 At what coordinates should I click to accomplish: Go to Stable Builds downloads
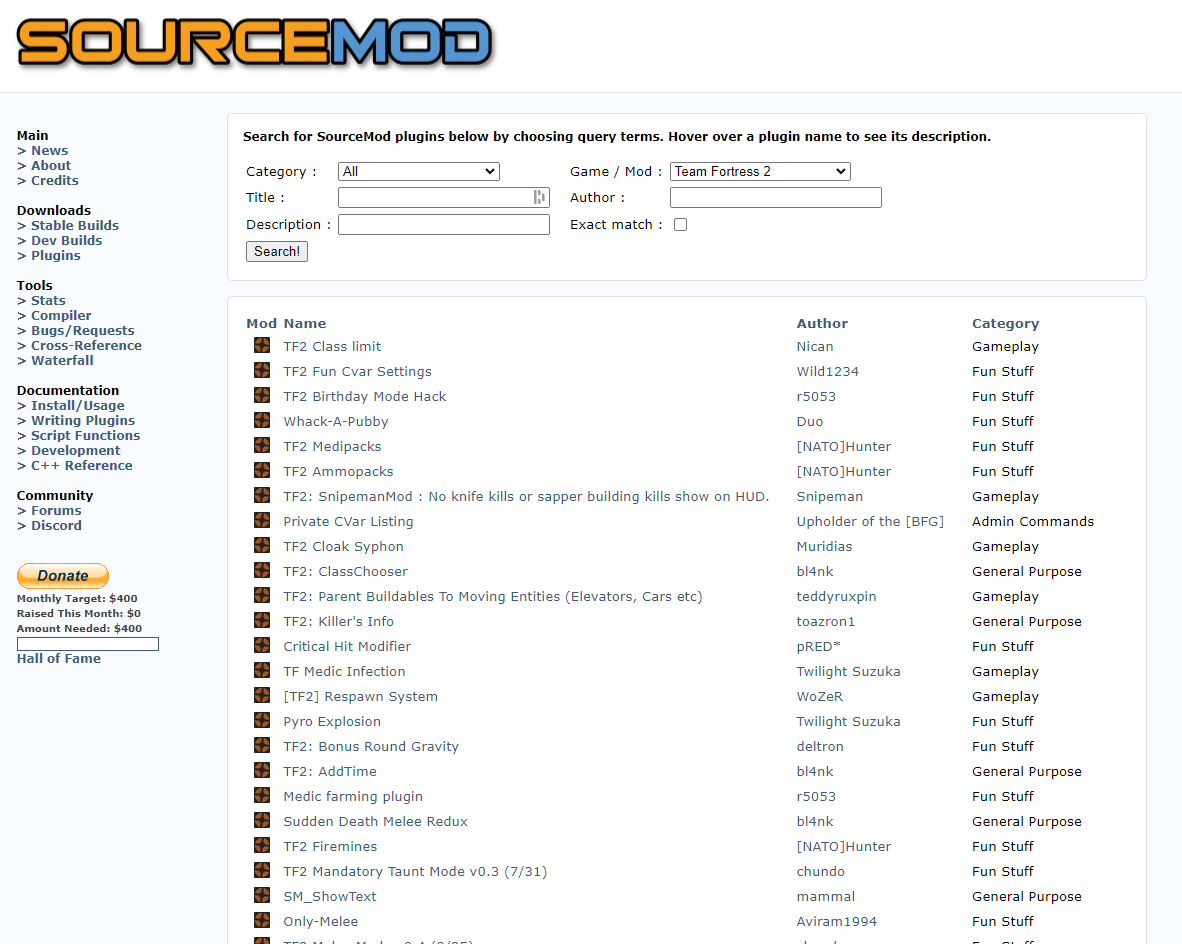pos(75,225)
